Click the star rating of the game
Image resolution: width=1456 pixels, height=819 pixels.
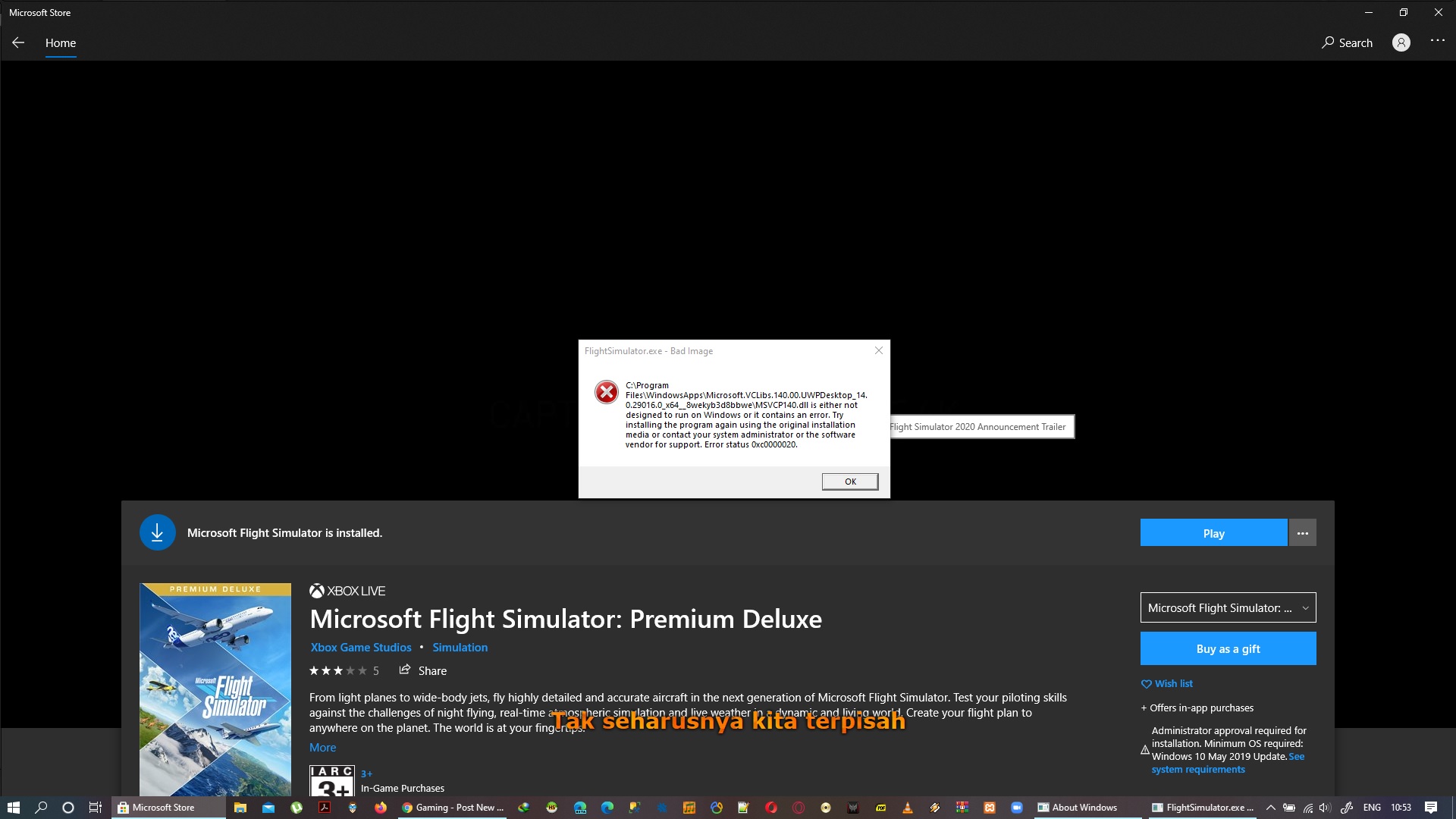click(338, 671)
